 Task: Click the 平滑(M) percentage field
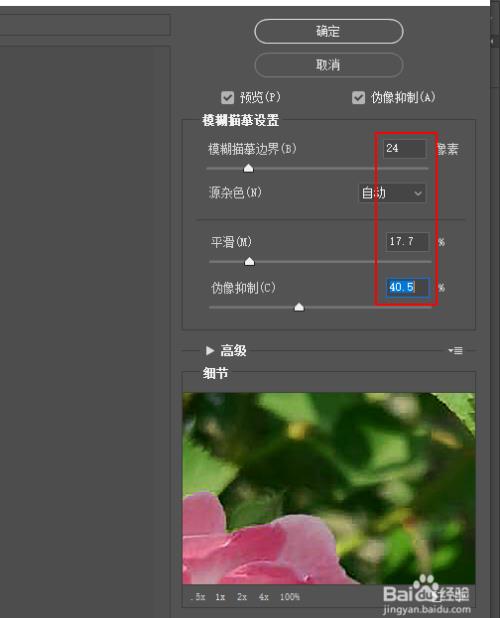pos(407,242)
